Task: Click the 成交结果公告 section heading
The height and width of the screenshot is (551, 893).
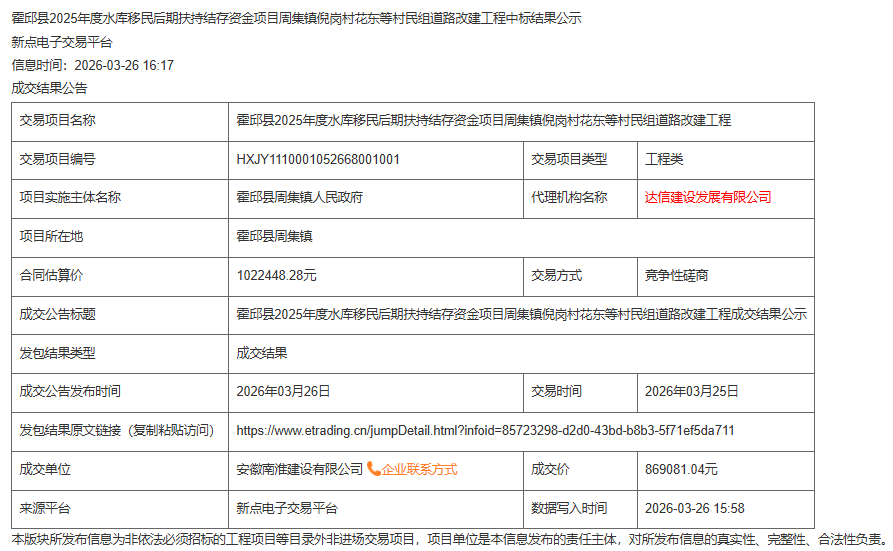Action: point(49,88)
